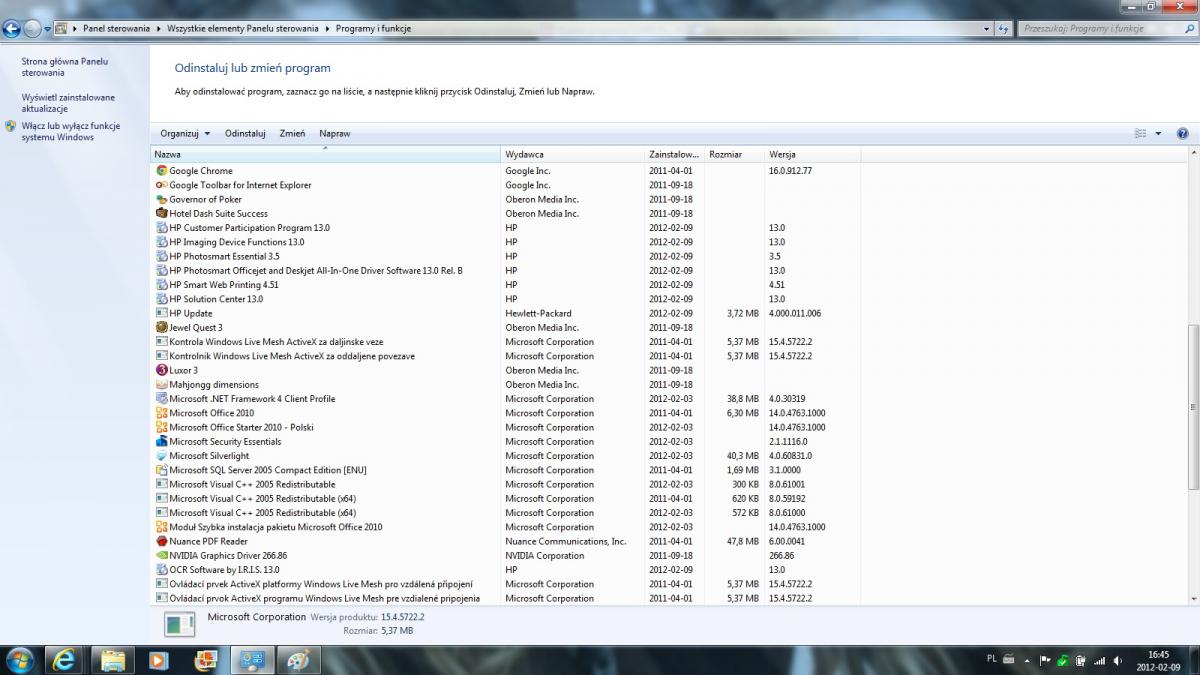The width and height of the screenshot is (1200, 675).
Task: Open Strona główna Panelu sterowania link
Action: (65, 67)
